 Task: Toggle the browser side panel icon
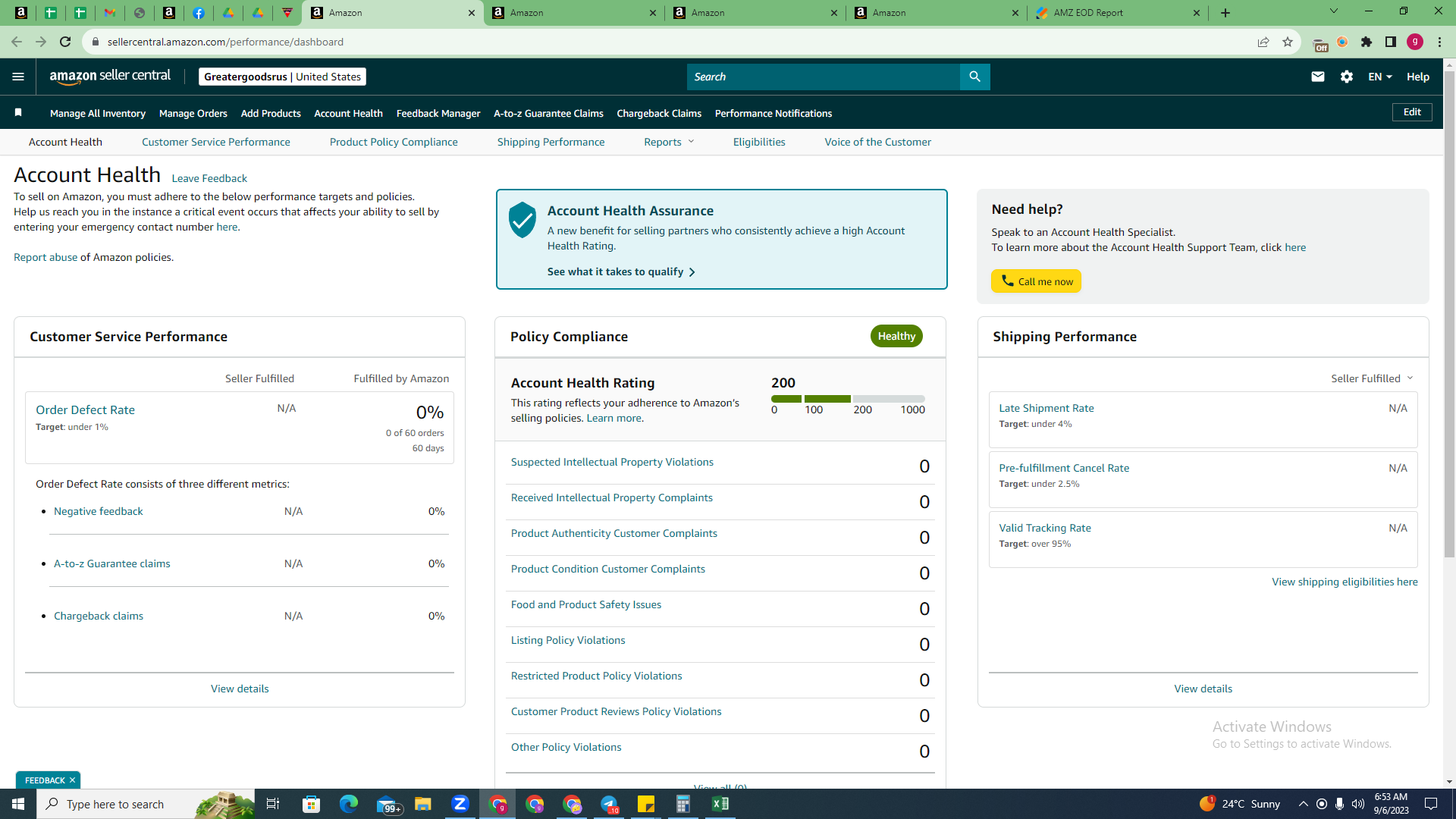[1391, 42]
